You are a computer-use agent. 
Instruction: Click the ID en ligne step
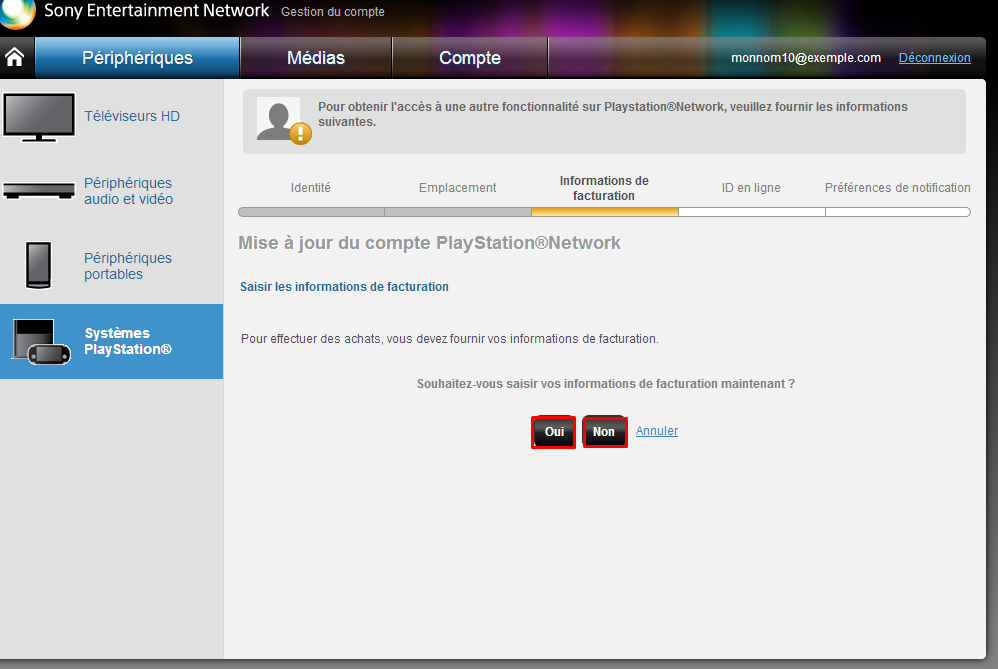(x=751, y=188)
